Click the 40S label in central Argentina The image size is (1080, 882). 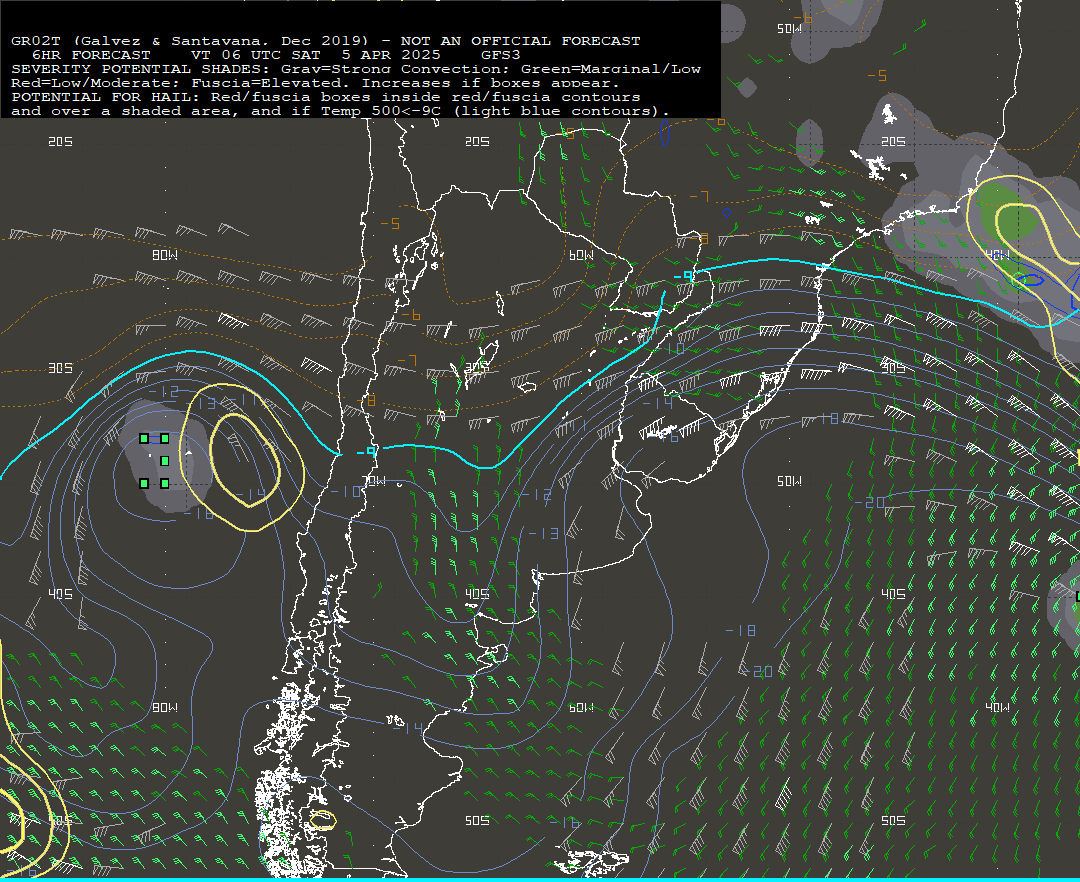click(477, 594)
